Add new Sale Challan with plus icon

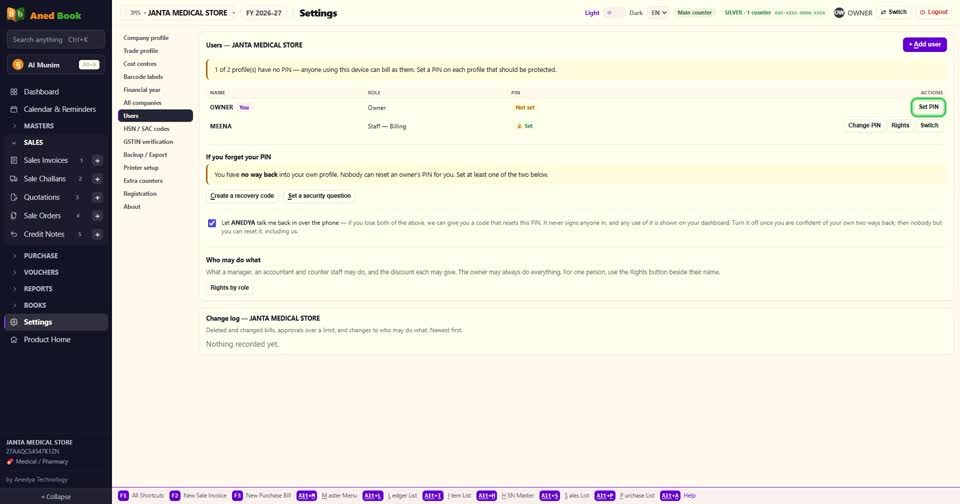point(97,179)
